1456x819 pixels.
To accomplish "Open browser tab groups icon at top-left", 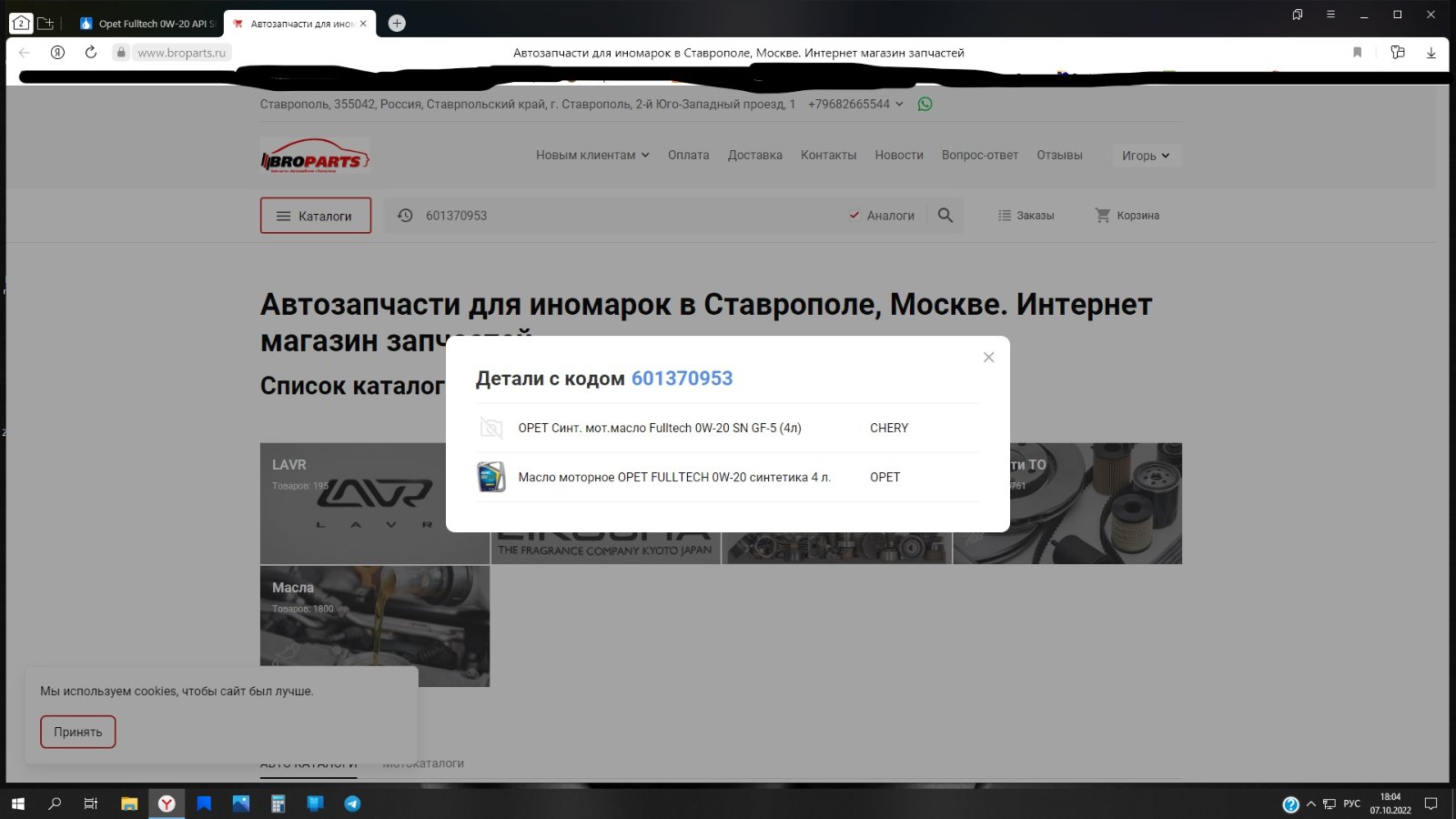I will point(21,23).
